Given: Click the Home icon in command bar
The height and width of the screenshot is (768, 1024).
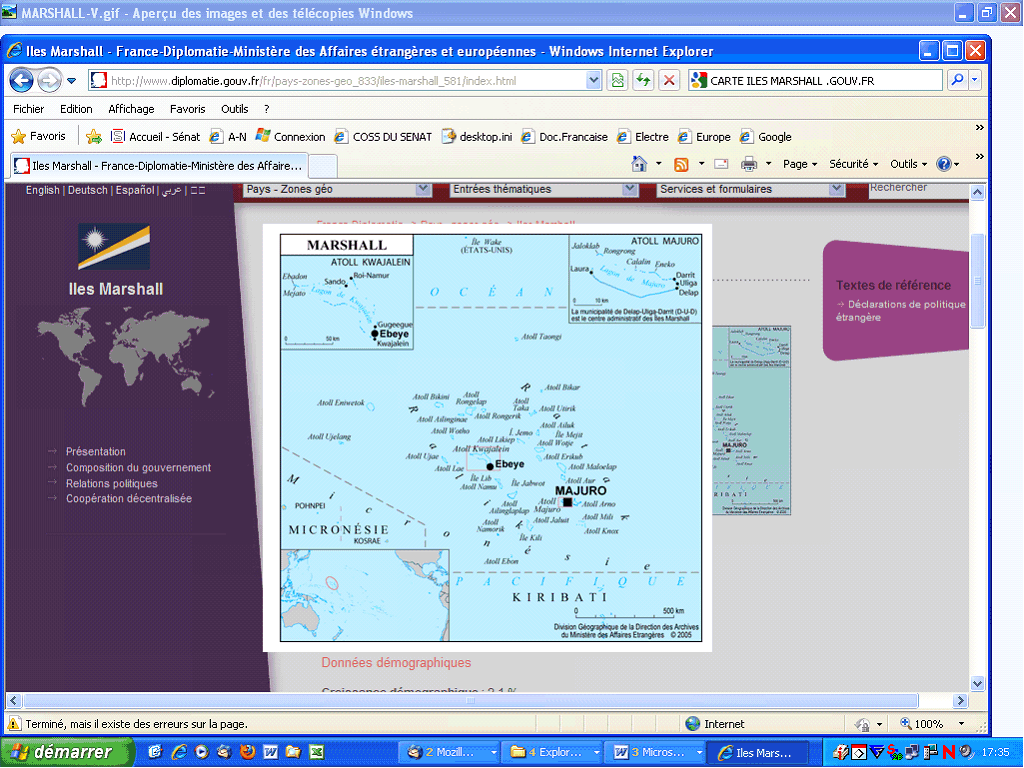Looking at the screenshot, I should click(x=640, y=164).
